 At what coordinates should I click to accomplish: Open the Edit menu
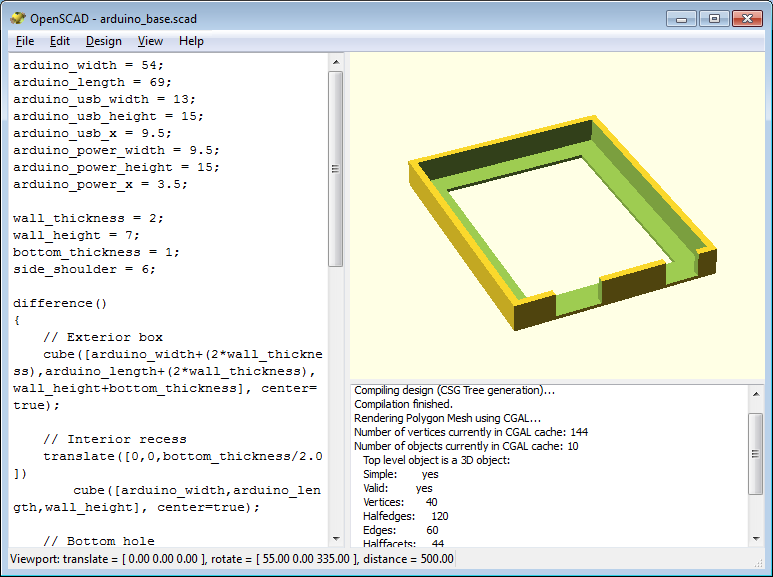(60, 41)
